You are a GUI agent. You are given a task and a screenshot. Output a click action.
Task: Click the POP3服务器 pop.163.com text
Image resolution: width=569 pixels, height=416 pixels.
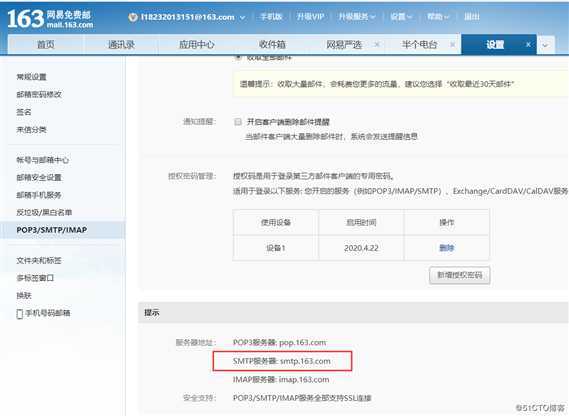click(279, 342)
